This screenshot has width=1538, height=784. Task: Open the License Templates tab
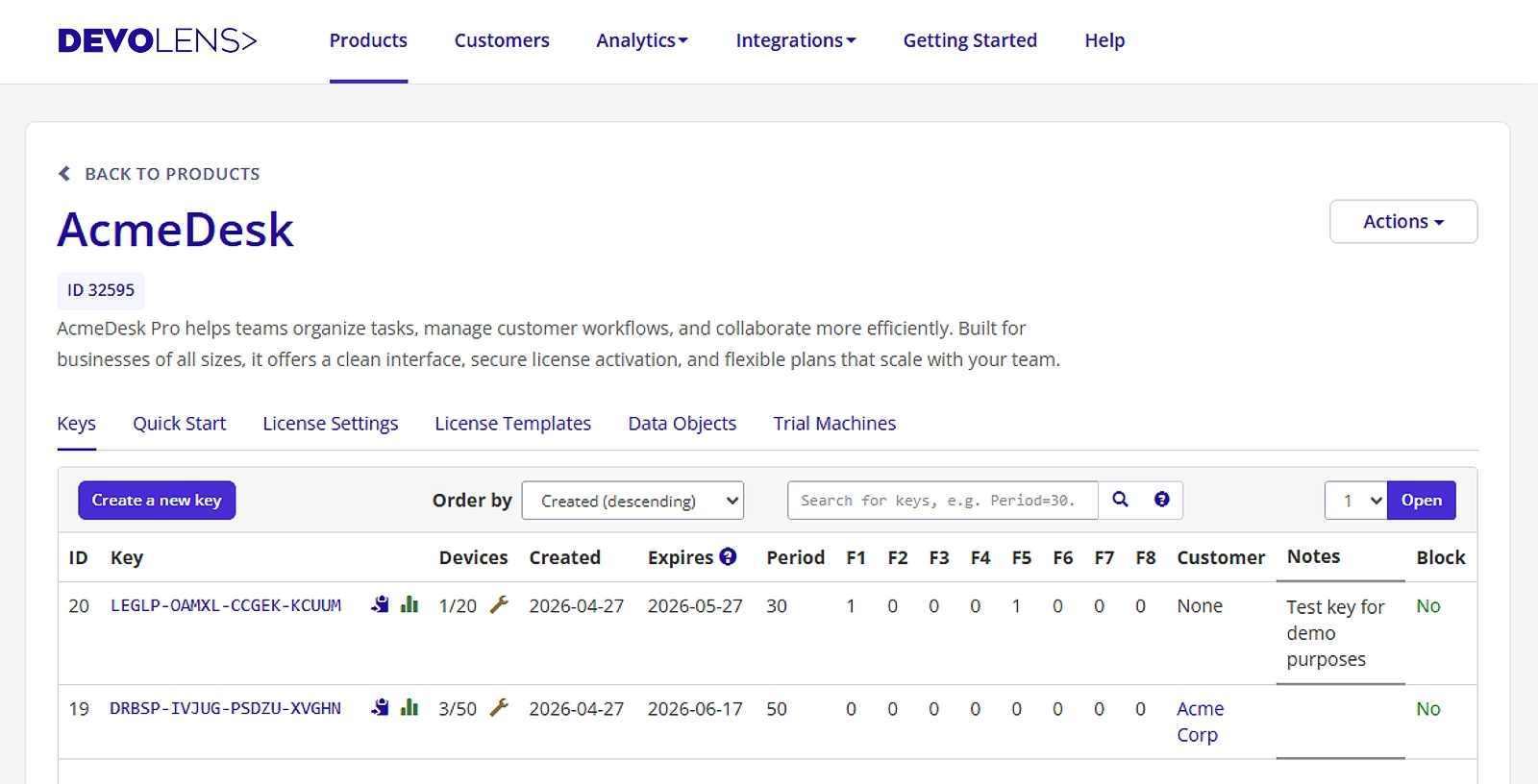click(512, 424)
